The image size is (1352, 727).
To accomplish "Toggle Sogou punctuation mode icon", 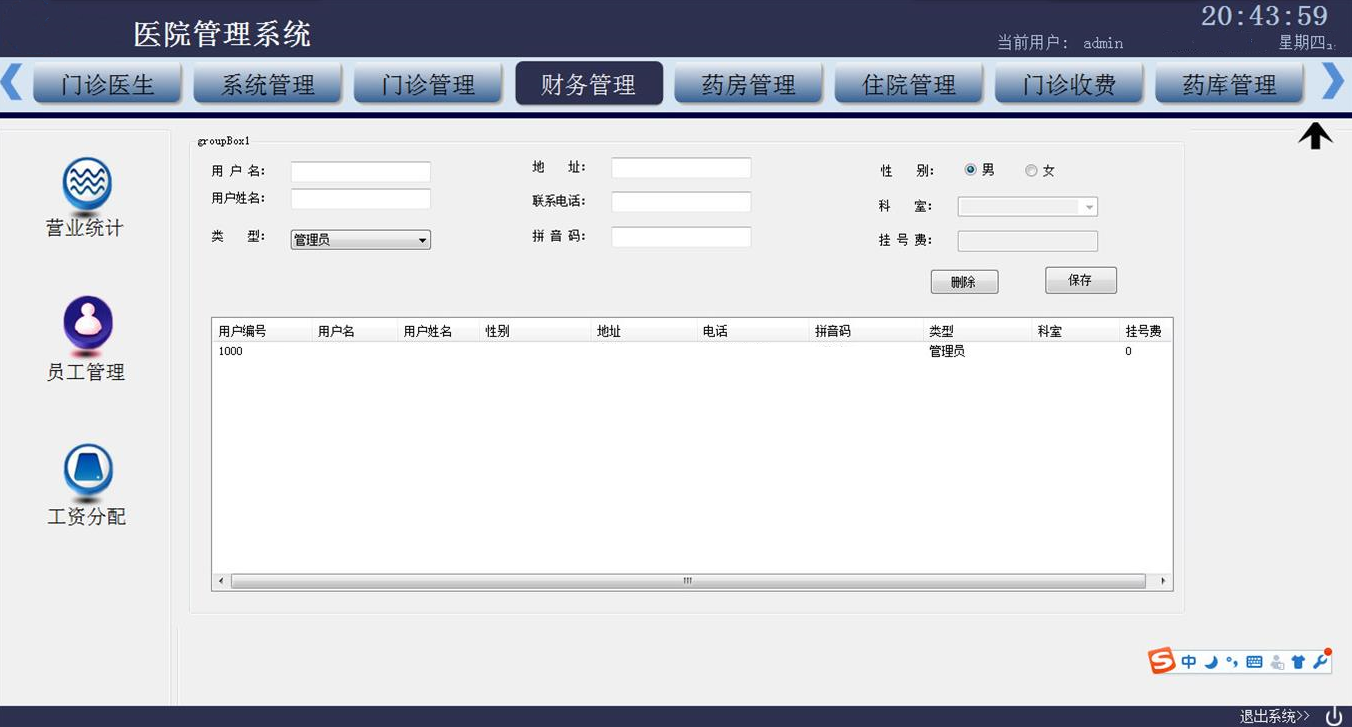I will (x=1231, y=662).
